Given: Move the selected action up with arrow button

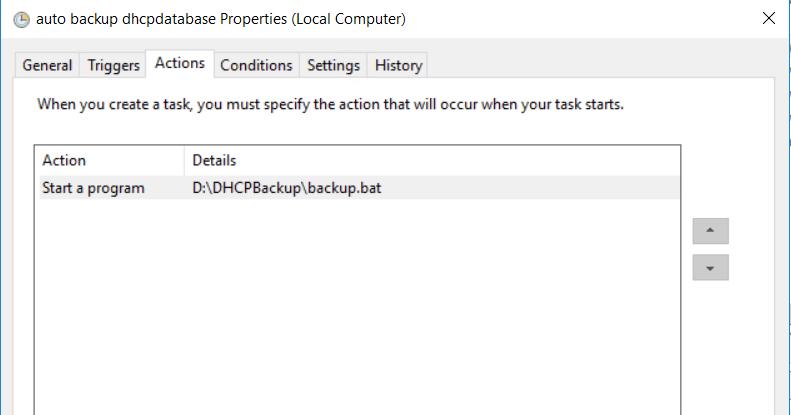Looking at the screenshot, I should tap(710, 231).
